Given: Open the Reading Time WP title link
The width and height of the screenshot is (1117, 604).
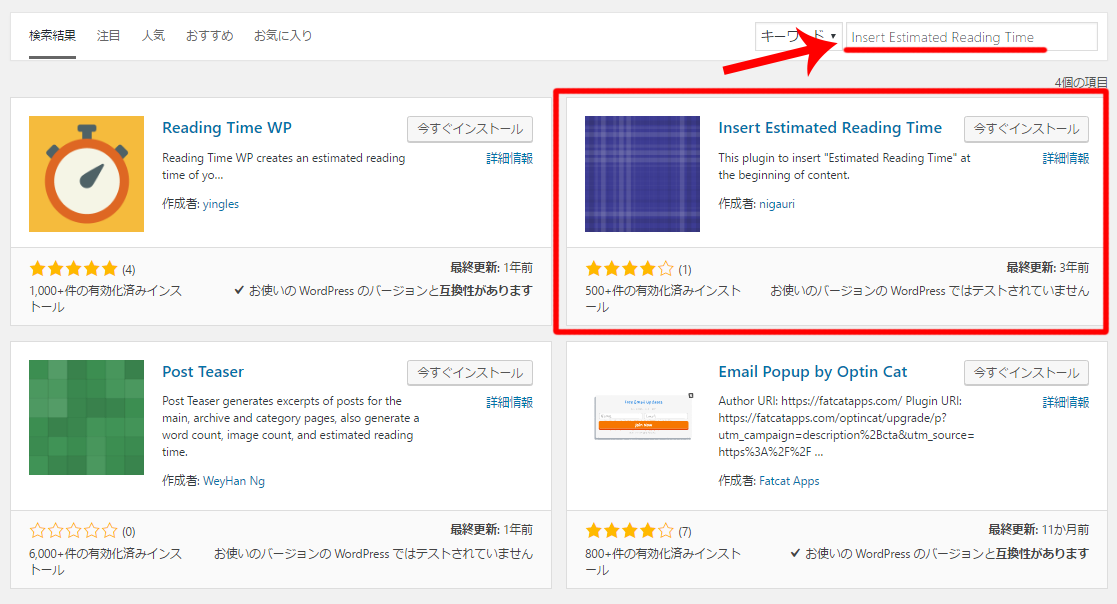Looking at the screenshot, I should [x=227, y=127].
